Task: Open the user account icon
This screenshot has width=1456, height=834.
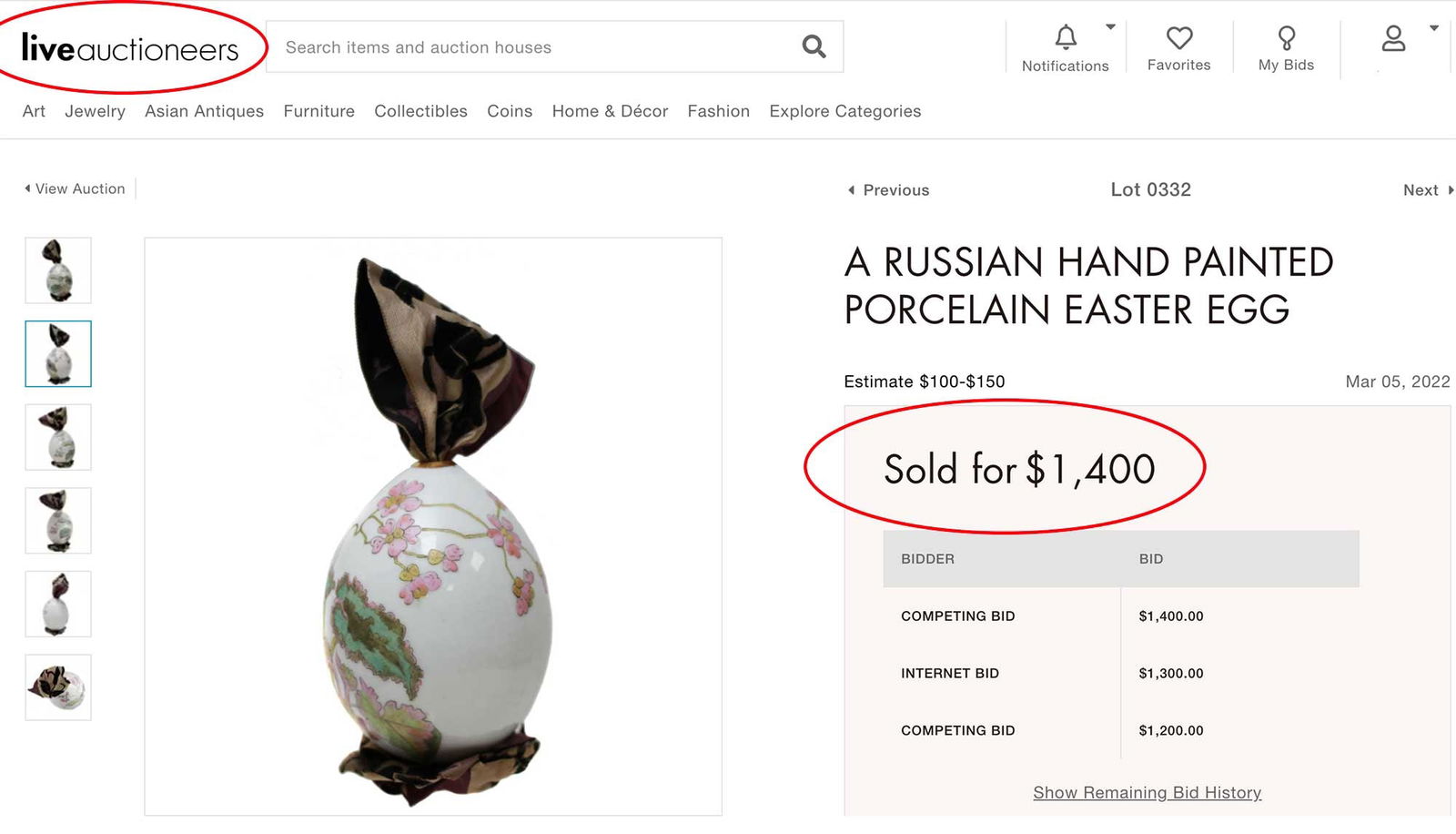Action: 1393,38
